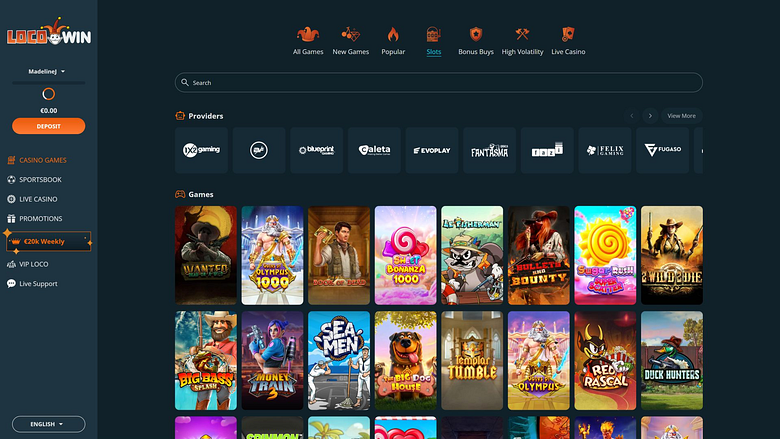Select the Caleta provider
The height and width of the screenshot is (439, 780).
click(375, 150)
